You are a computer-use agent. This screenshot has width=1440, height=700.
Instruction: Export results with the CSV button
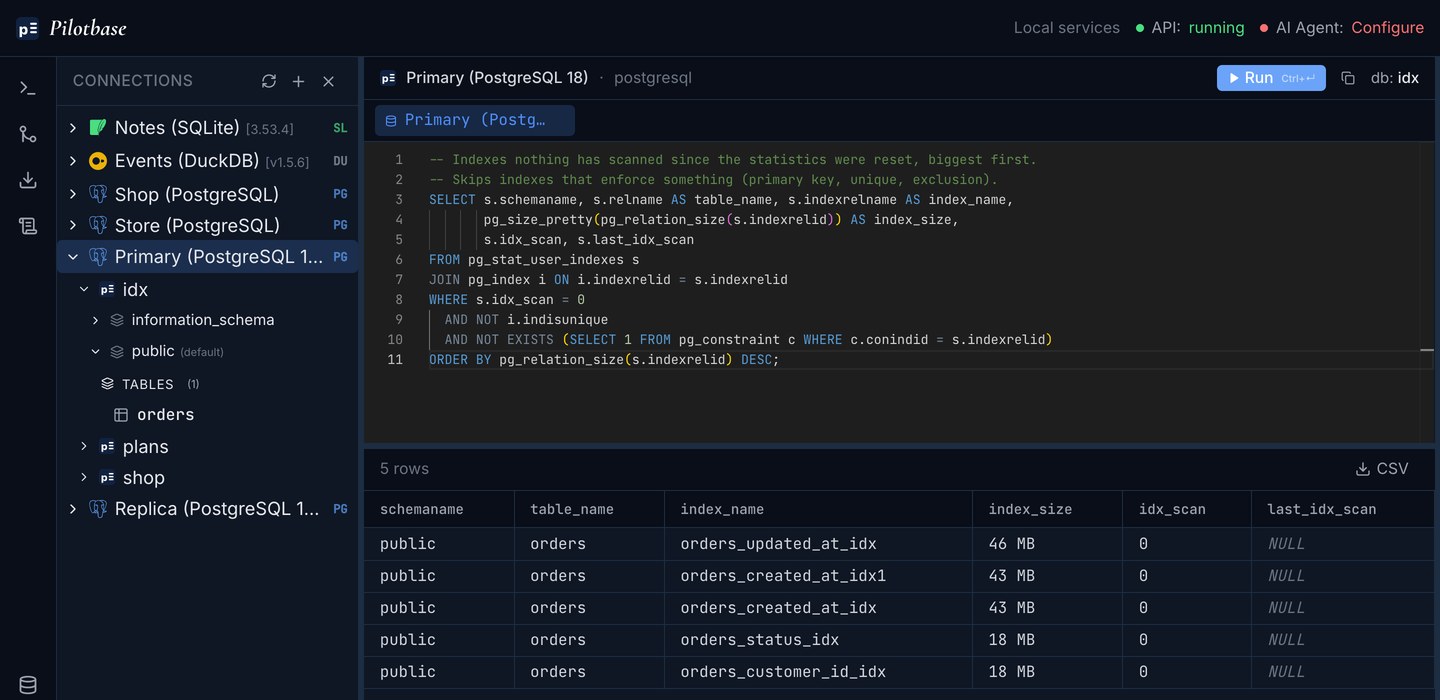1382,469
